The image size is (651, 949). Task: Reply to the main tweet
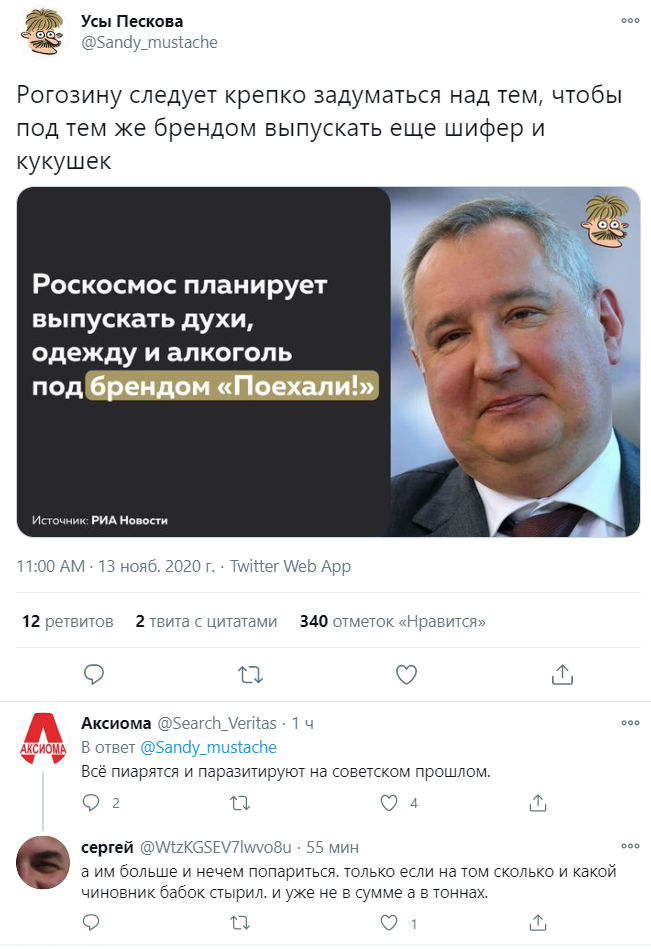click(94, 674)
